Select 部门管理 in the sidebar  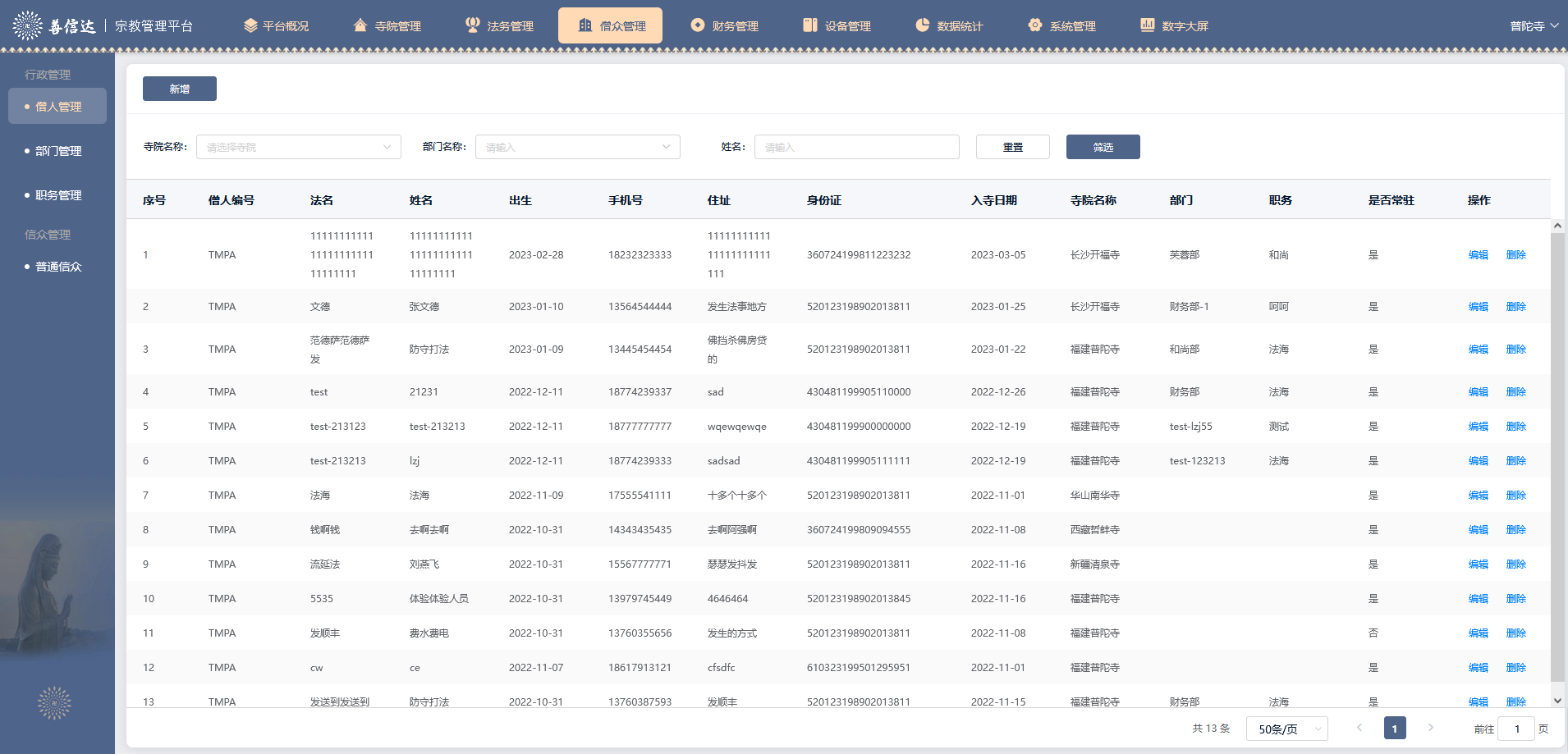(x=58, y=151)
